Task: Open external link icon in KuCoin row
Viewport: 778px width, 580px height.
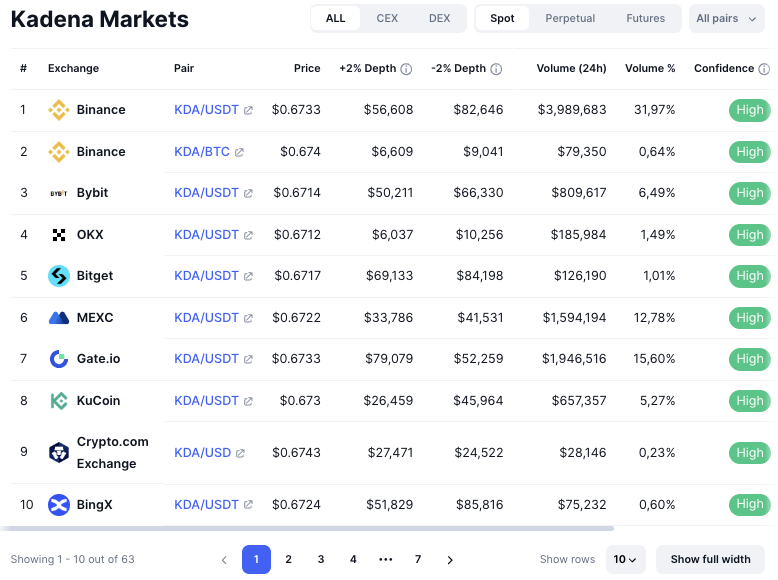Action: point(248,401)
